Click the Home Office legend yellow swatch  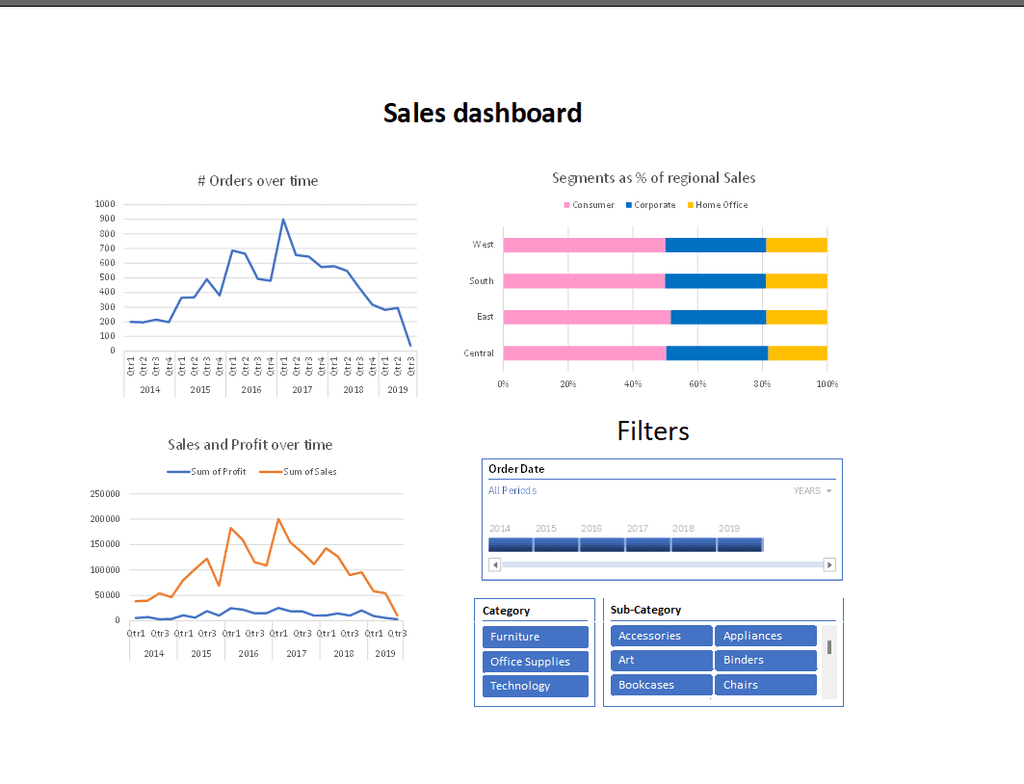pos(690,205)
